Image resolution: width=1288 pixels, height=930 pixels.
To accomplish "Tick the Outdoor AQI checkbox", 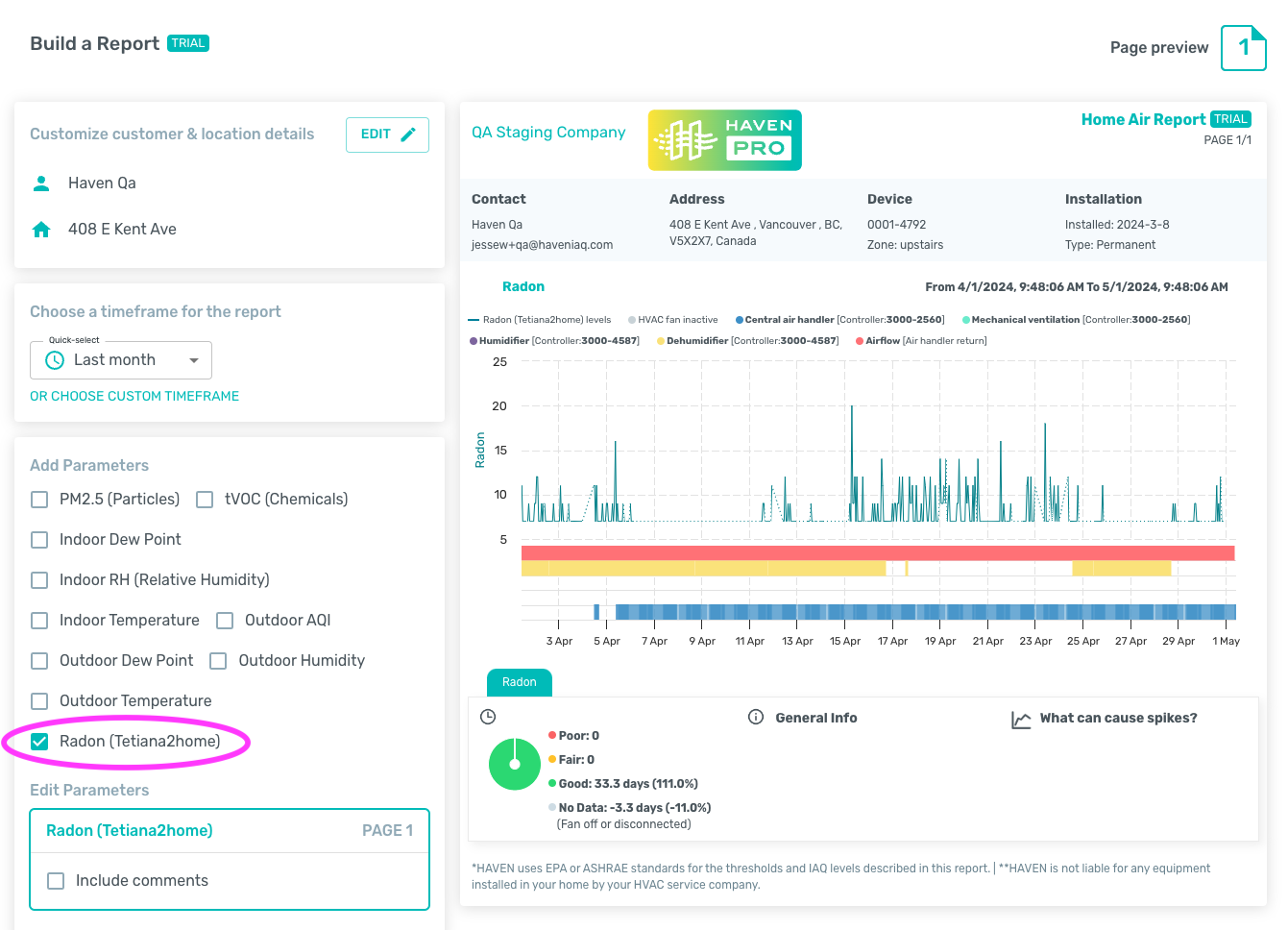I will 225,621.
